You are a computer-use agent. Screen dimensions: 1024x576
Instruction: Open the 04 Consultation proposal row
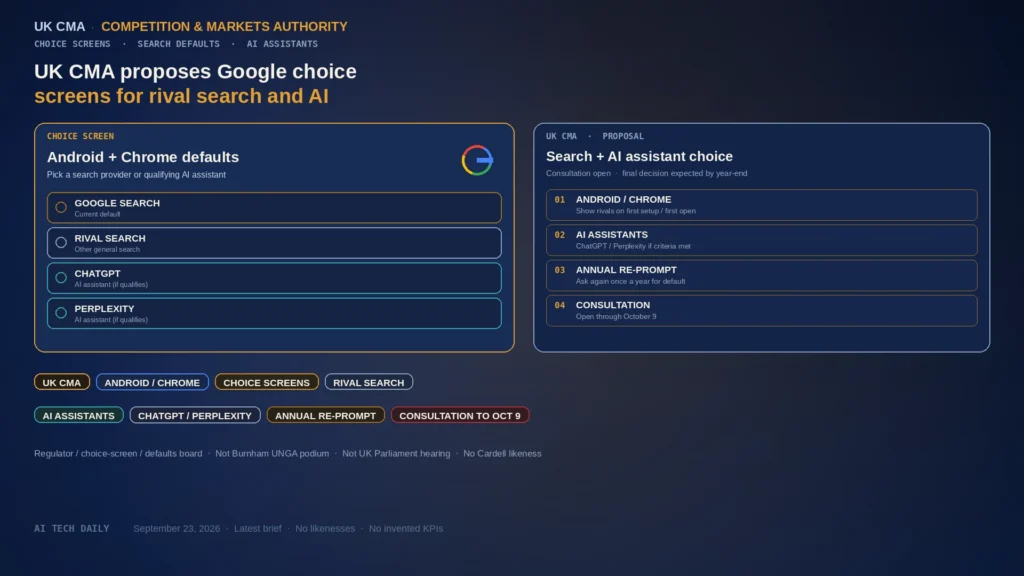pyautogui.click(x=761, y=310)
